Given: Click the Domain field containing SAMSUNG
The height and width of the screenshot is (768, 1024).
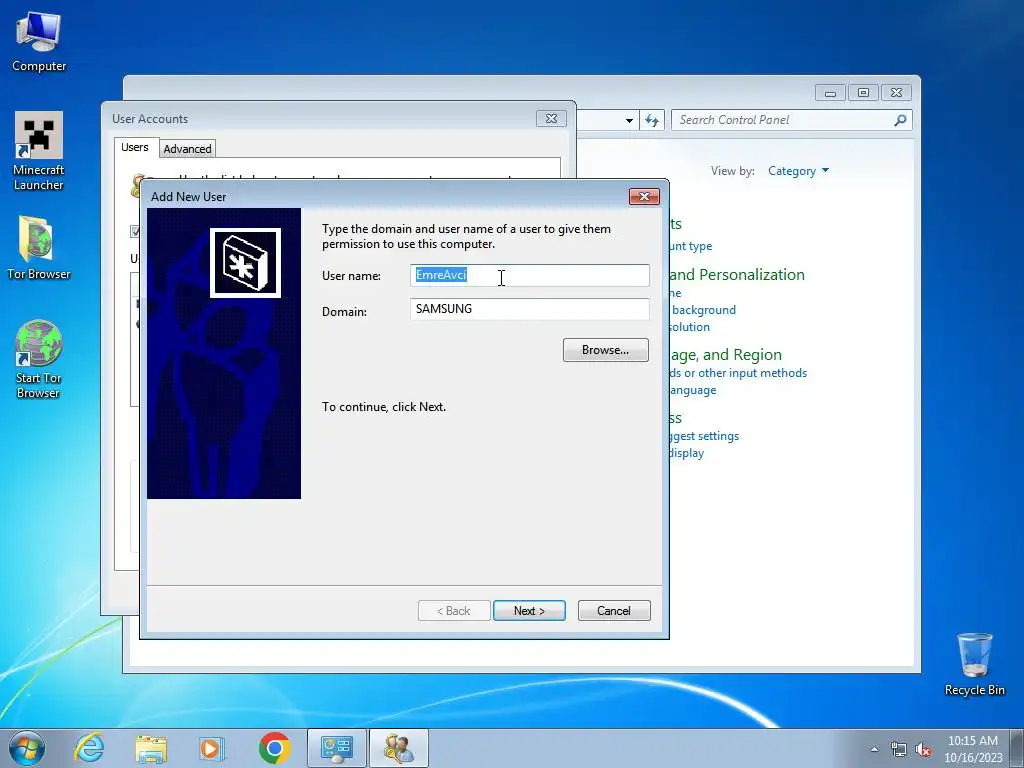Looking at the screenshot, I should click(x=530, y=309).
